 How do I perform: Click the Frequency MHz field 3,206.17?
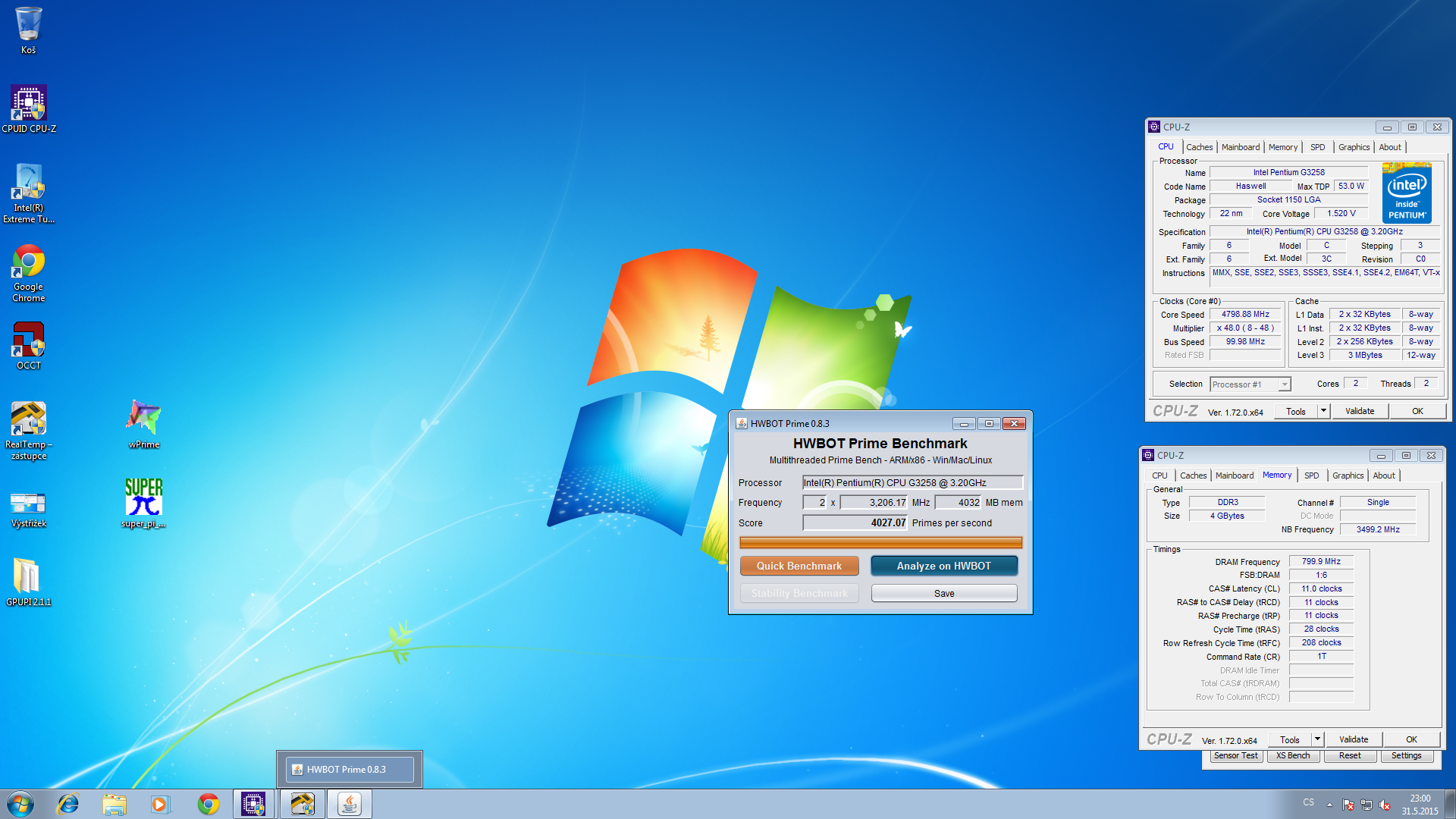pos(874,502)
